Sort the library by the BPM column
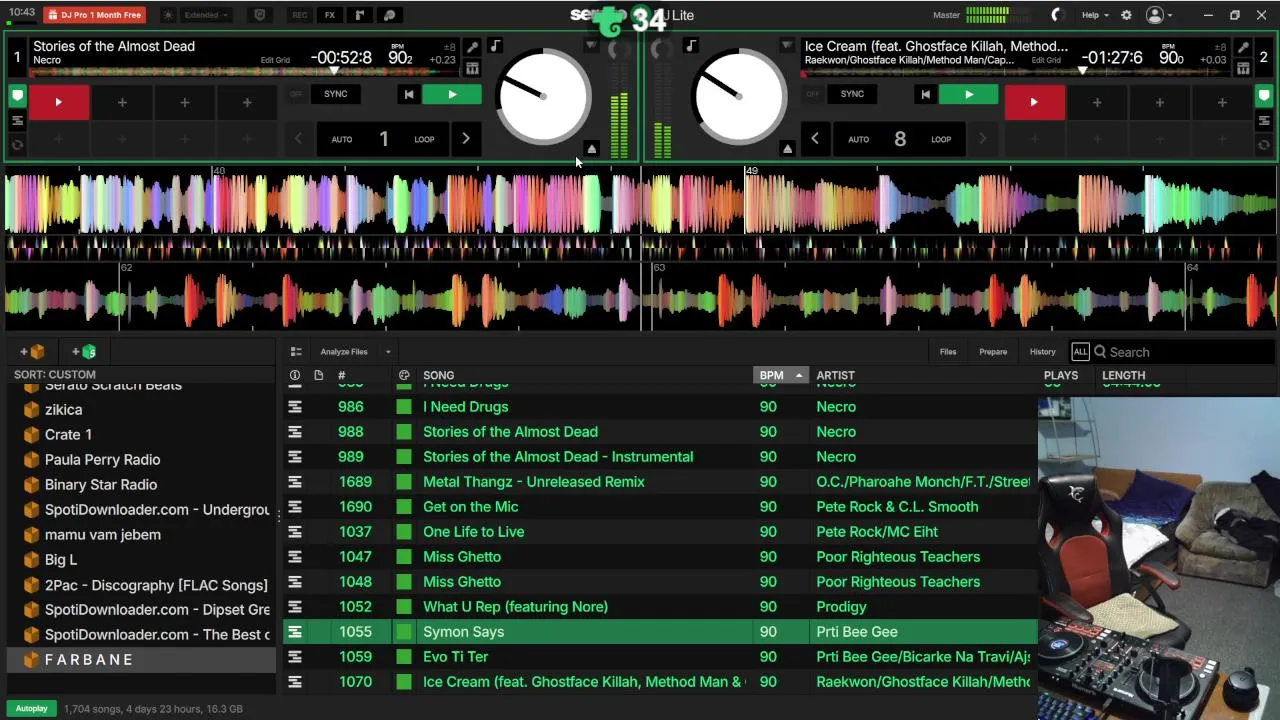The width and height of the screenshot is (1280, 720). (780, 376)
